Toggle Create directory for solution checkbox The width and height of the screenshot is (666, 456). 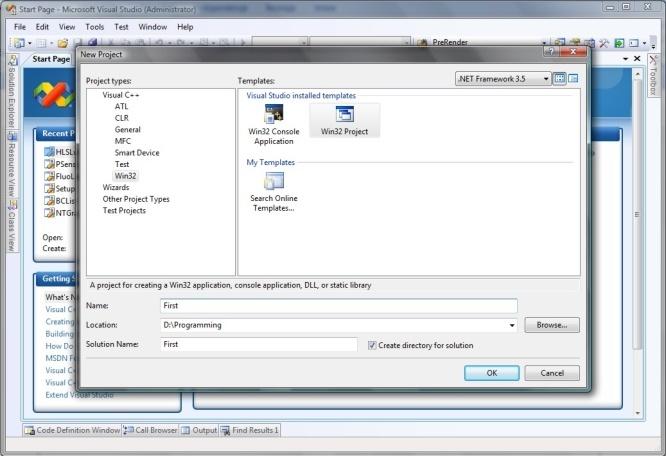(x=372, y=345)
